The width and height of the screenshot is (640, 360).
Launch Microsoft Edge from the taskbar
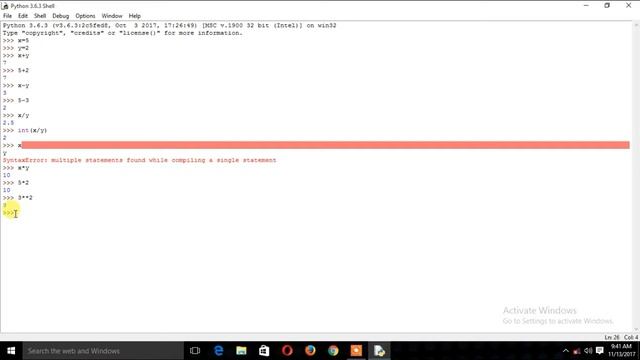pos(218,351)
